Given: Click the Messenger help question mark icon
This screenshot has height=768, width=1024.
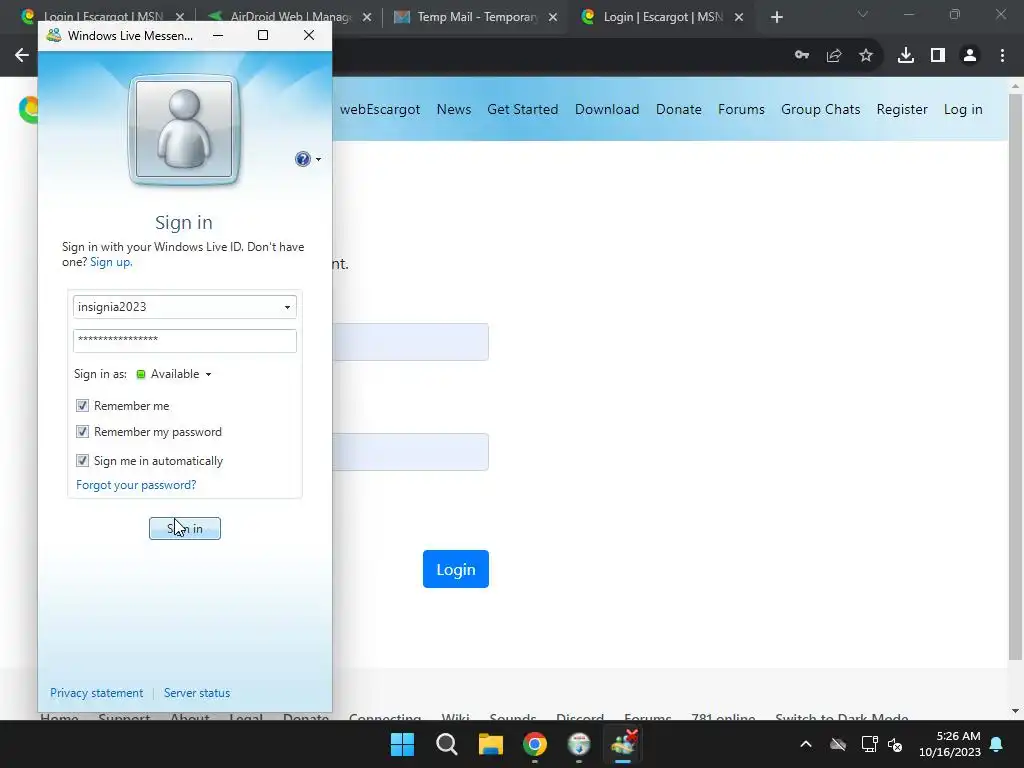Looking at the screenshot, I should pos(302,159).
